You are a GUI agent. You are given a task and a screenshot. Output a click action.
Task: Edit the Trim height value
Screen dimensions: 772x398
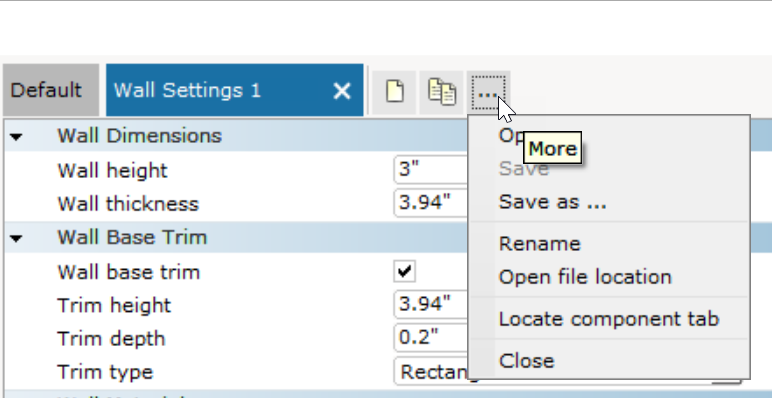pos(431,304)
